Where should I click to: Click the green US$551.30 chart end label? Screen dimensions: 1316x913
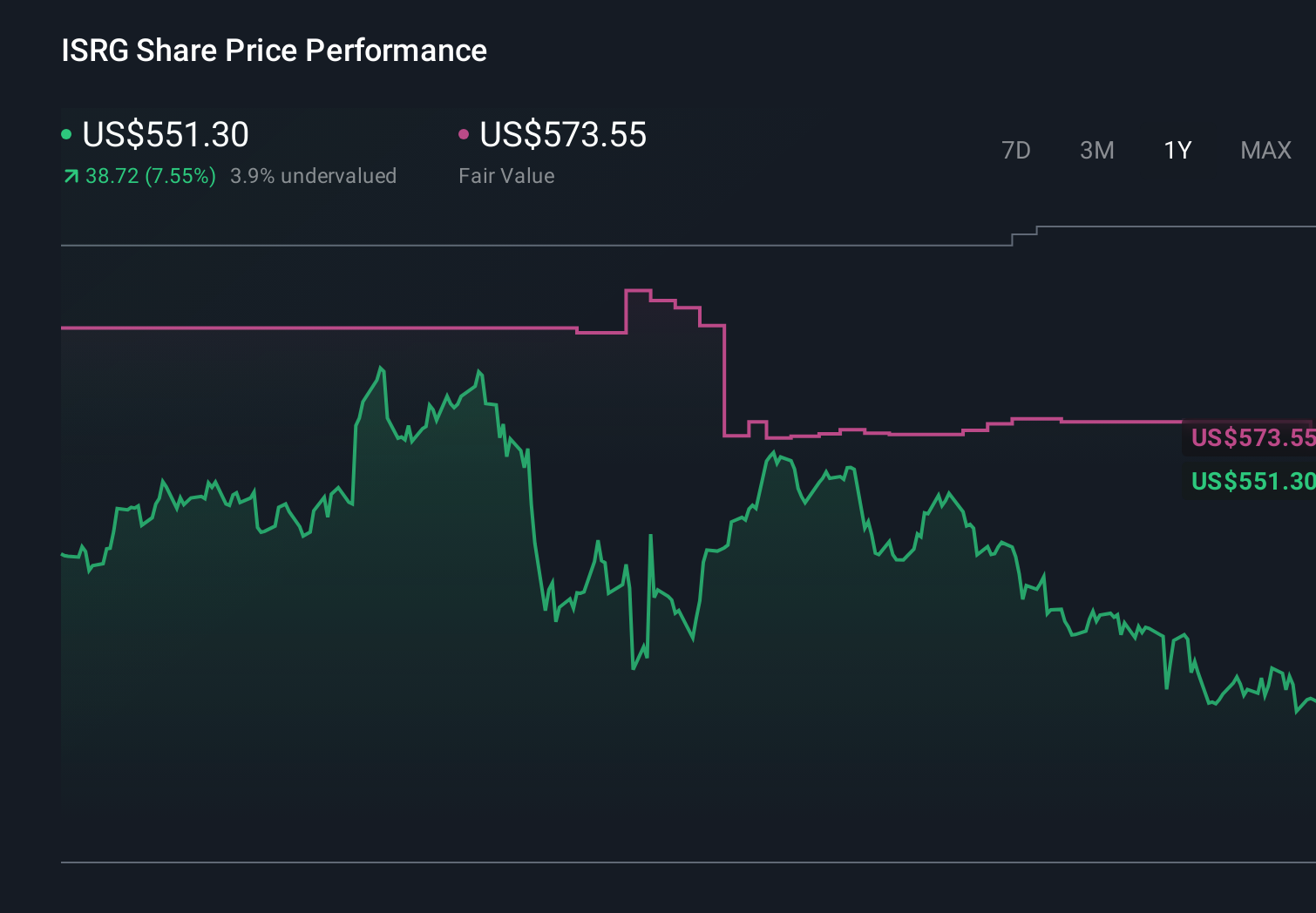tap(1252, 481)
